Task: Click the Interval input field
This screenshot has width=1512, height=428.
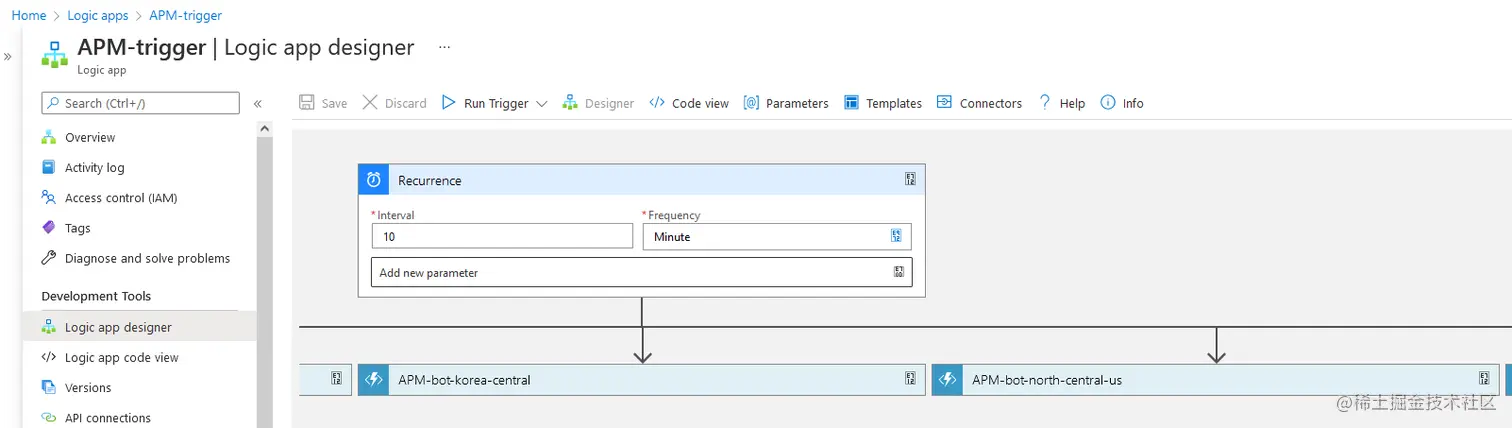Action: click(502, 236)
